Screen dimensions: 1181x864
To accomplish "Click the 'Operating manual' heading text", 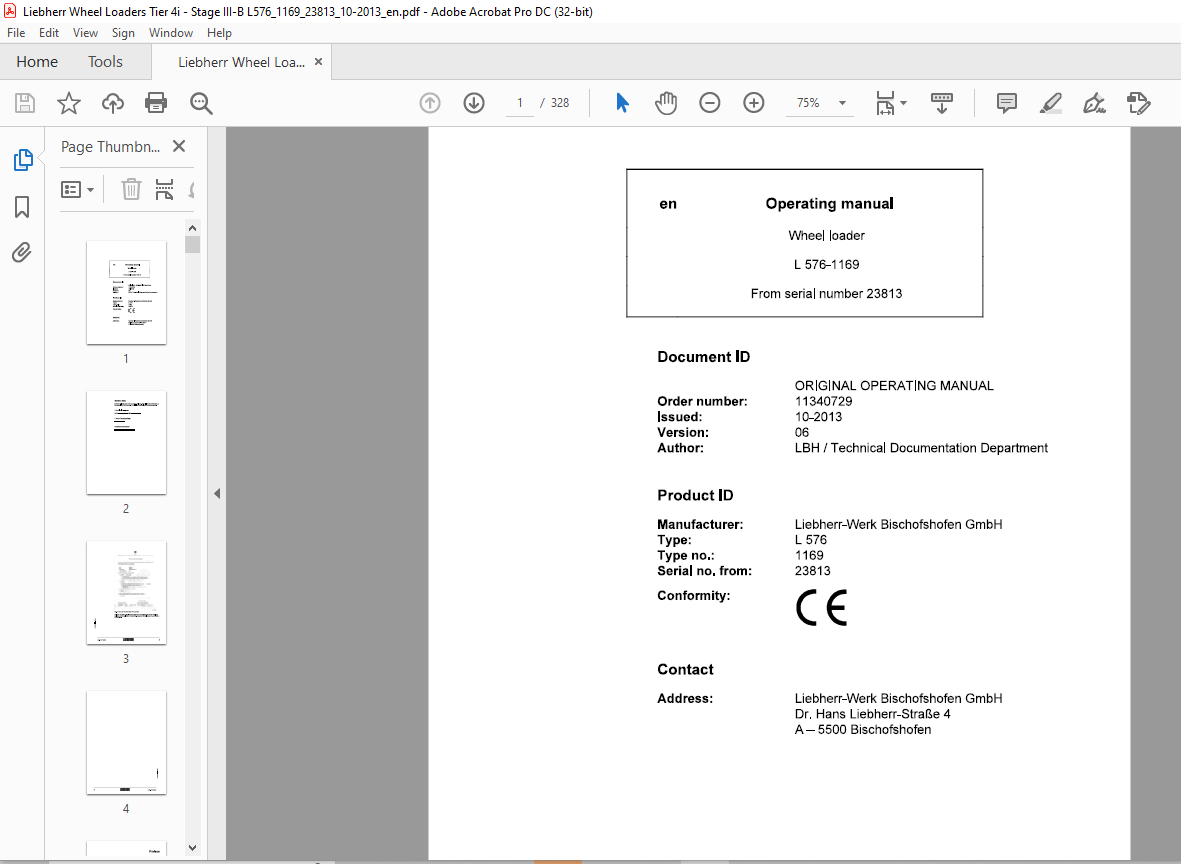I will pyautogui.click(x=829, y=203).
